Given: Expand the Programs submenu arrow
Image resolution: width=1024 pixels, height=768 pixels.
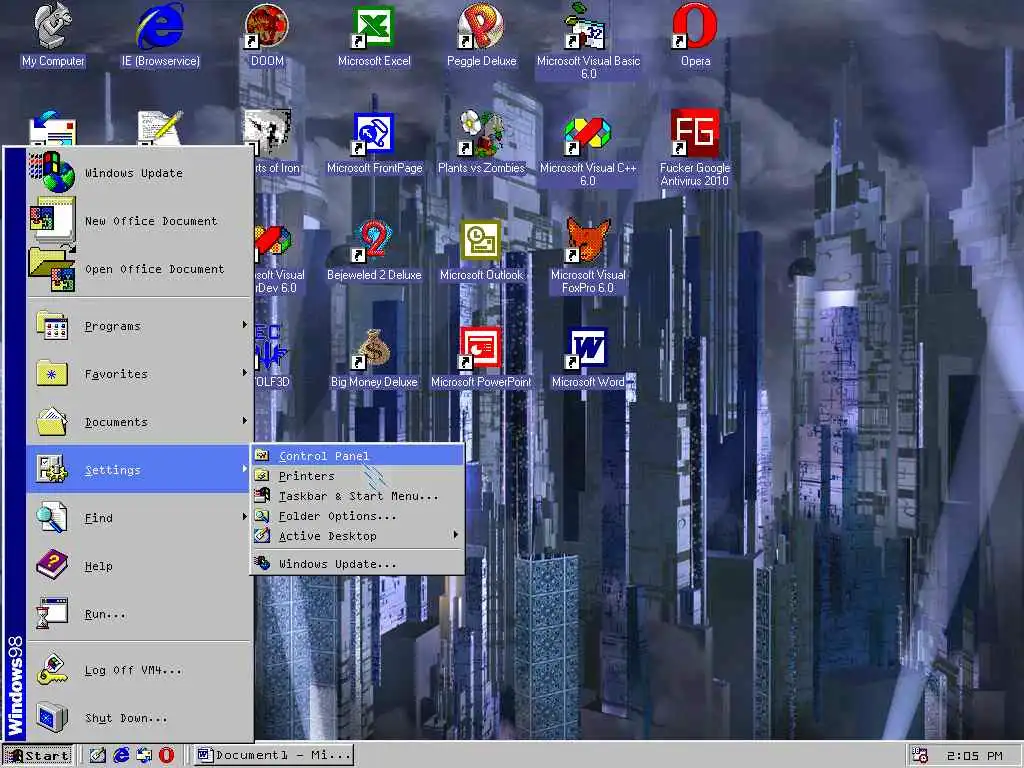Looking at the screenshot, I should 244,325.
